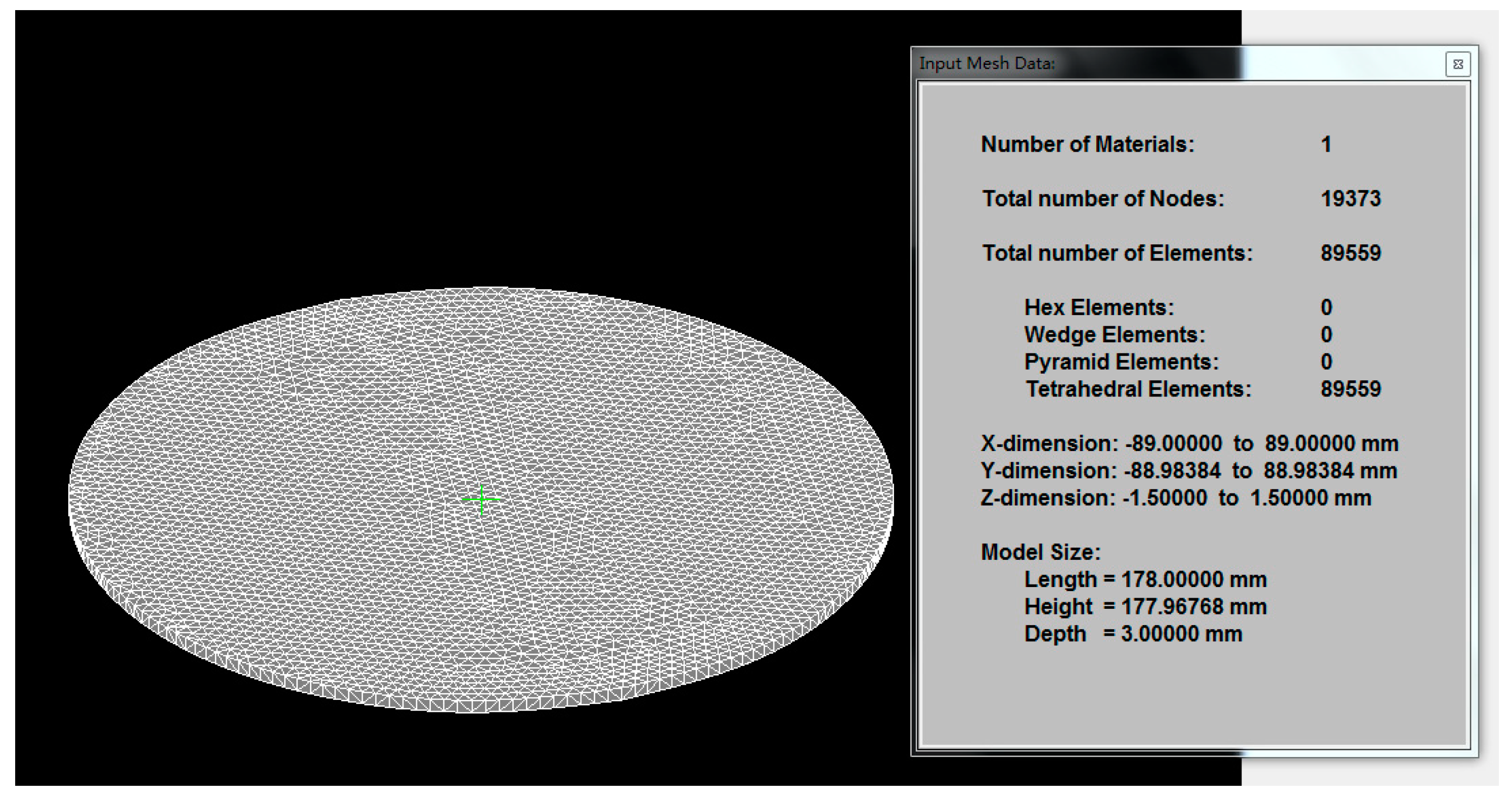Click the Y-dimension range text
Screen dimensions: 1512x803
[x=1188, y=471]
